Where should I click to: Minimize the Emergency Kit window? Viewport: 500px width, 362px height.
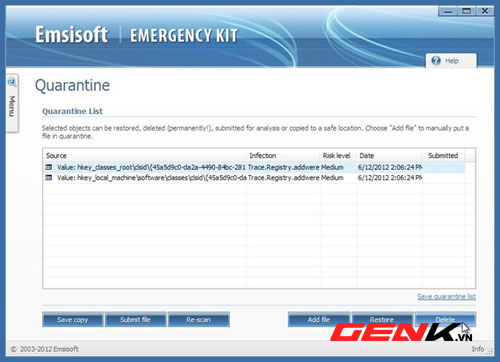click(x=448, y=12)
